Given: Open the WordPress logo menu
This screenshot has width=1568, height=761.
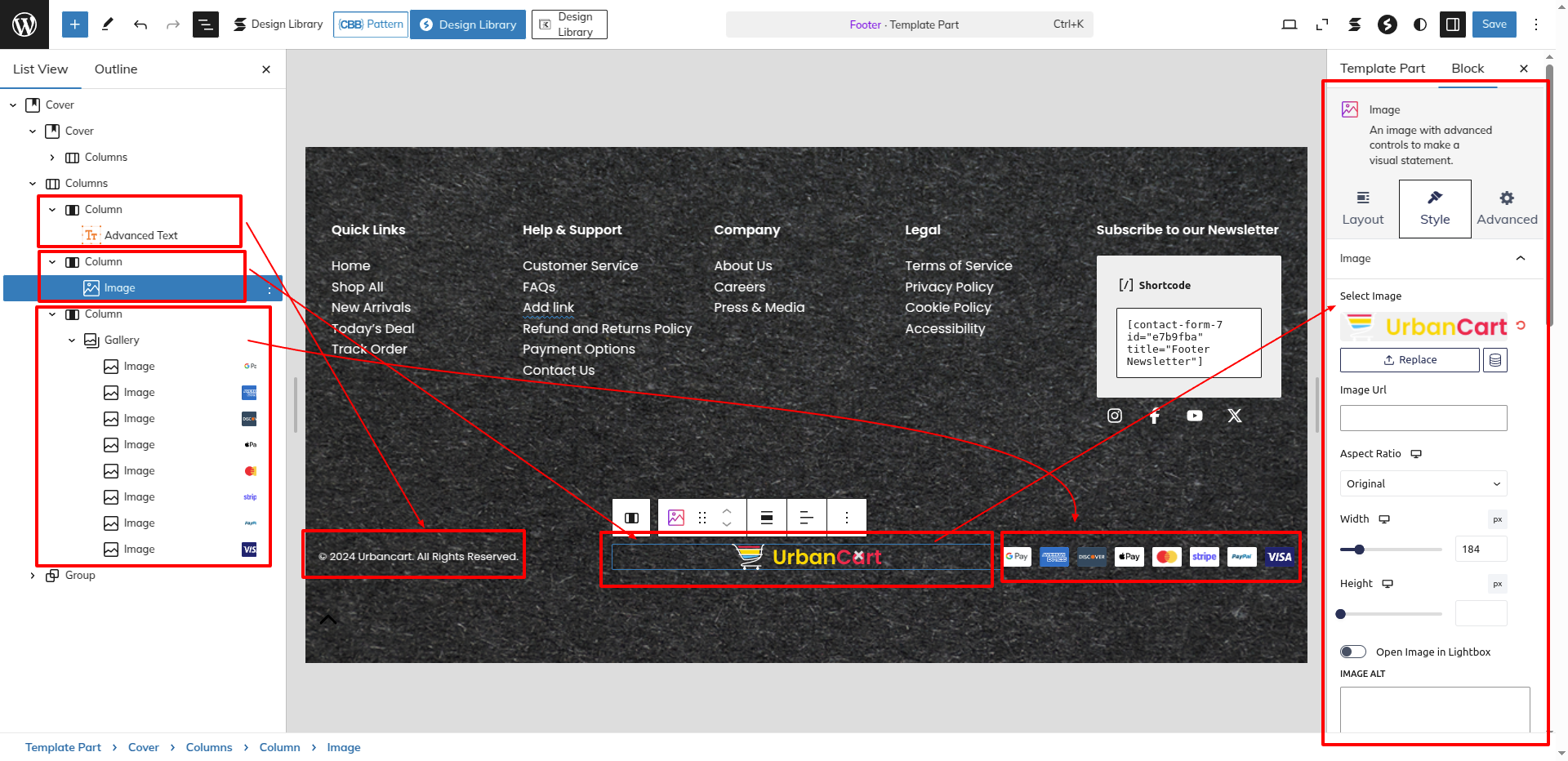Looking at the screenshot, I should coord(24,24).
